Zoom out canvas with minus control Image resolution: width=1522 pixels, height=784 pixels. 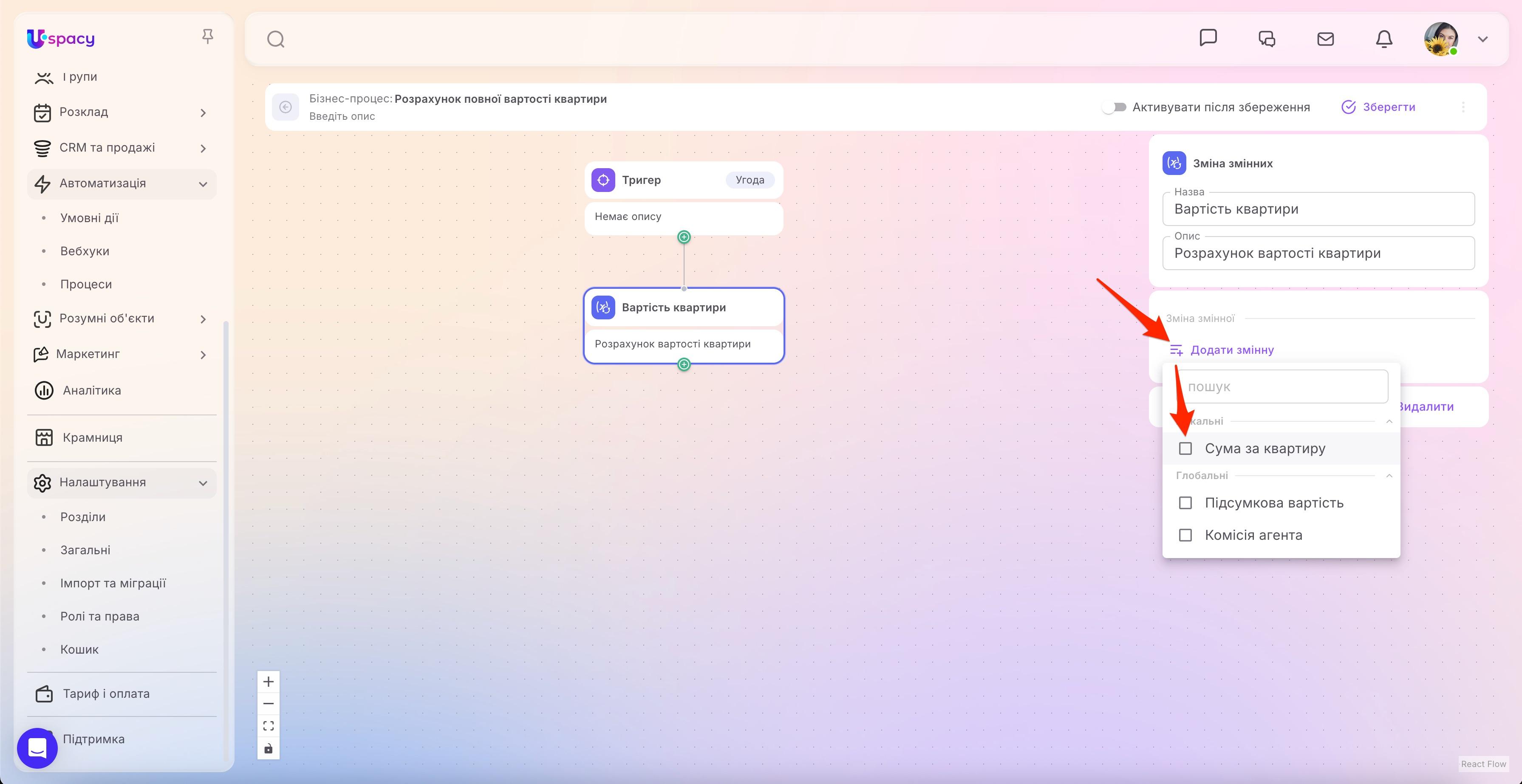(x=268, y=704)
